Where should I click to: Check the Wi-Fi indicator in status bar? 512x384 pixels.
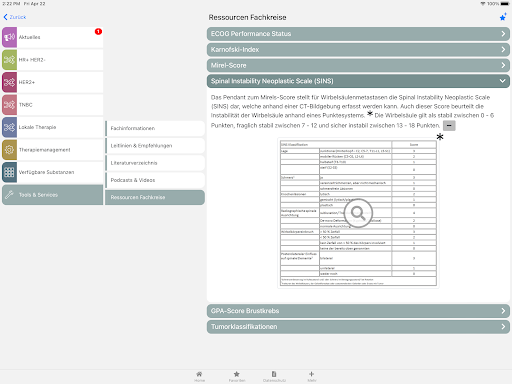point(483,4)
